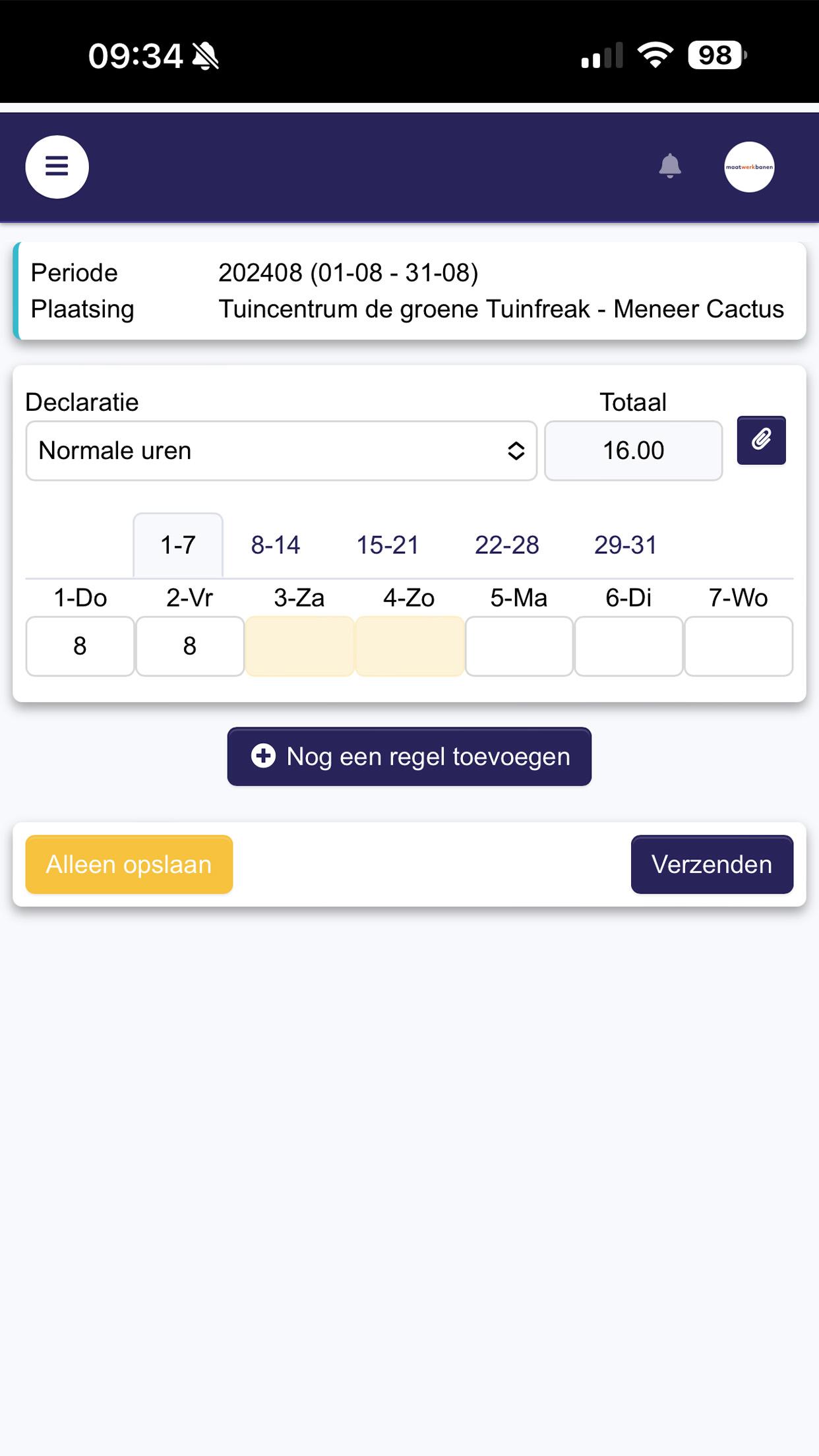This screenshot has width=819, height=1456.
Task: Switch to the 29-31 tab
Action: (626, 545)
